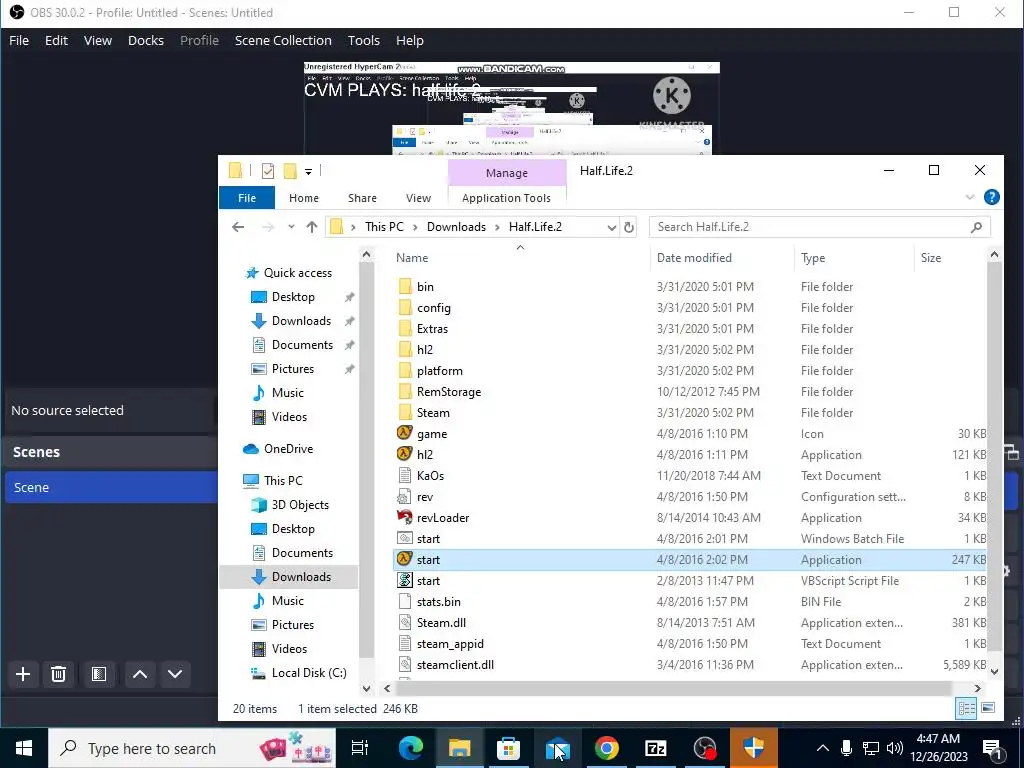Open Explorer help question mark icon

coord(991,197)
